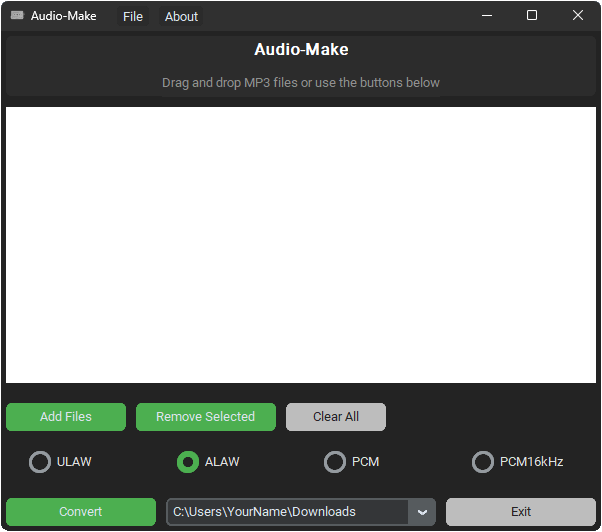Click the Audio-Make app icon in title bar
The image size is (602, 532).
17,15
